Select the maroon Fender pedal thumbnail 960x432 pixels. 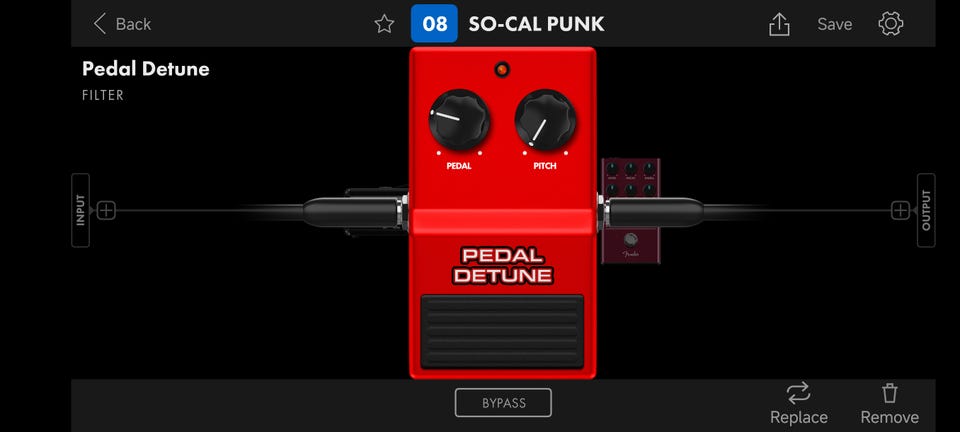coord(631,210)
